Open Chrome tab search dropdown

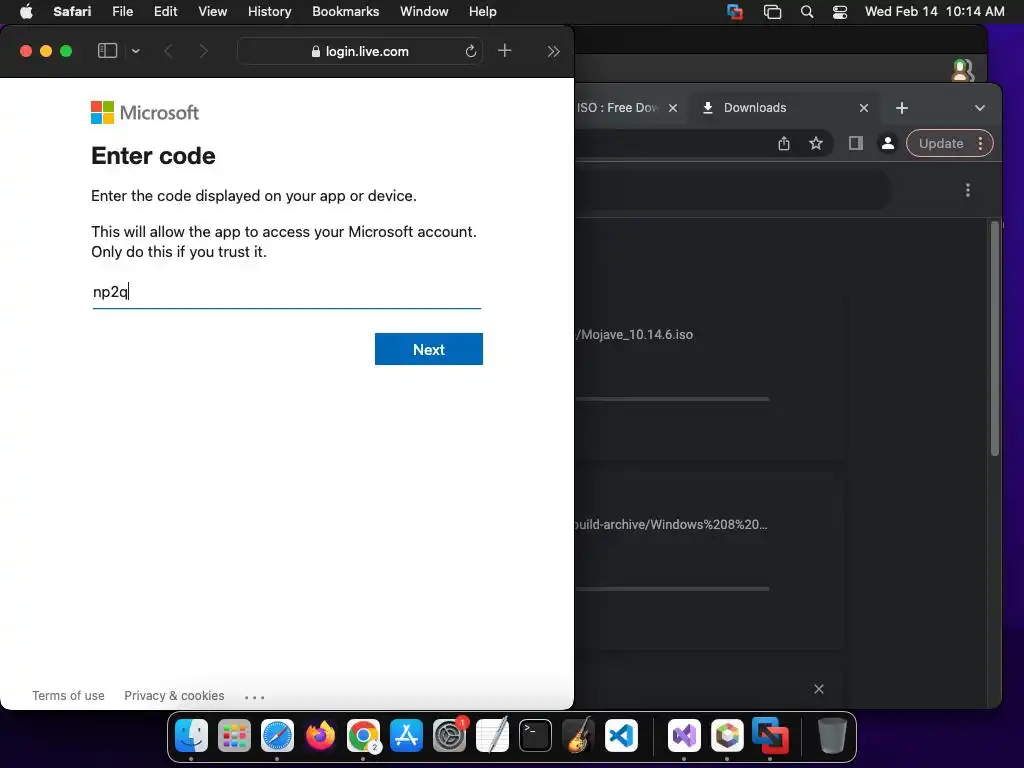(x=980, y=108)
